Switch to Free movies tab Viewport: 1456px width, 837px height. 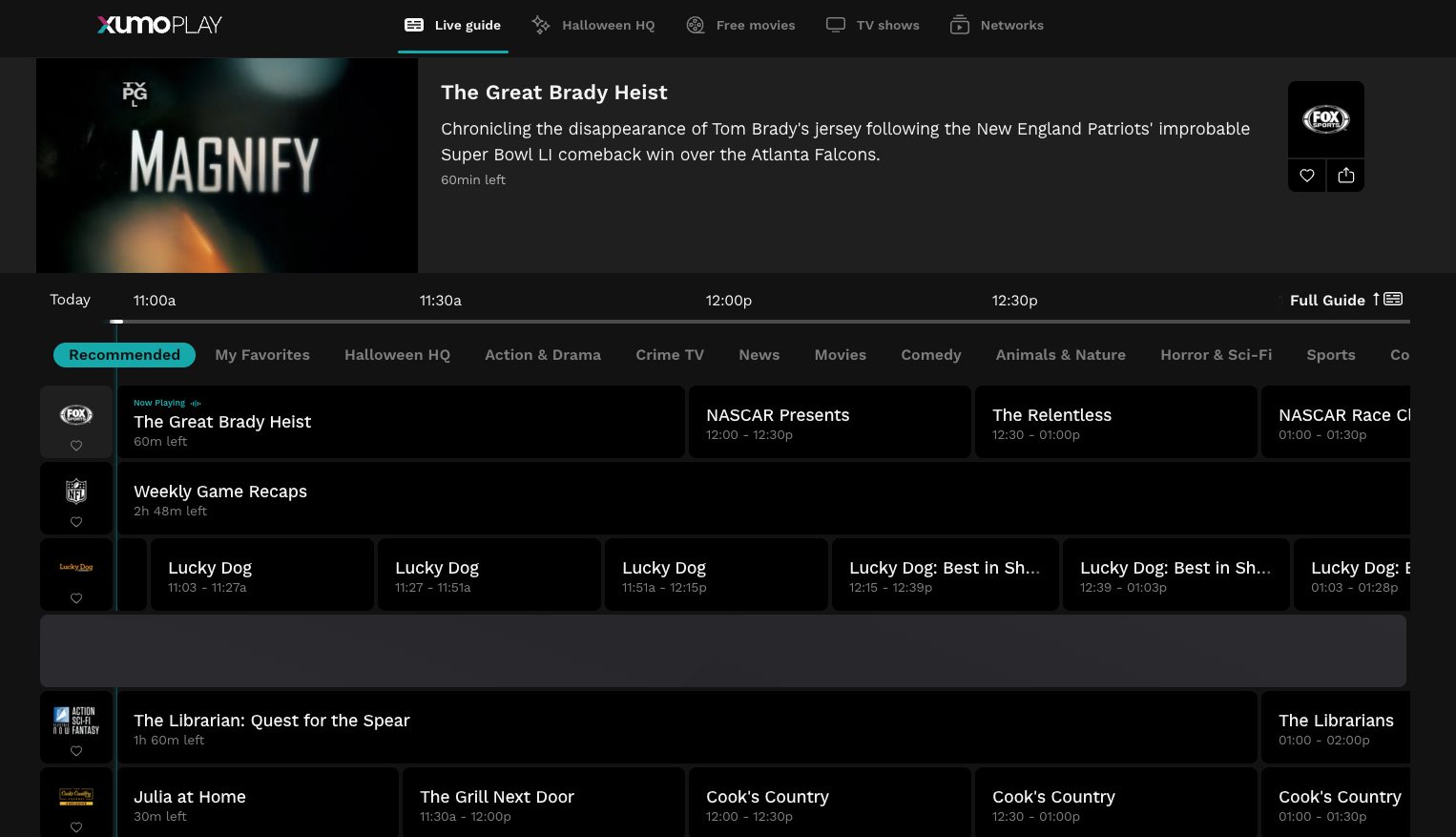pyautogui.click(x=740, y=25)
